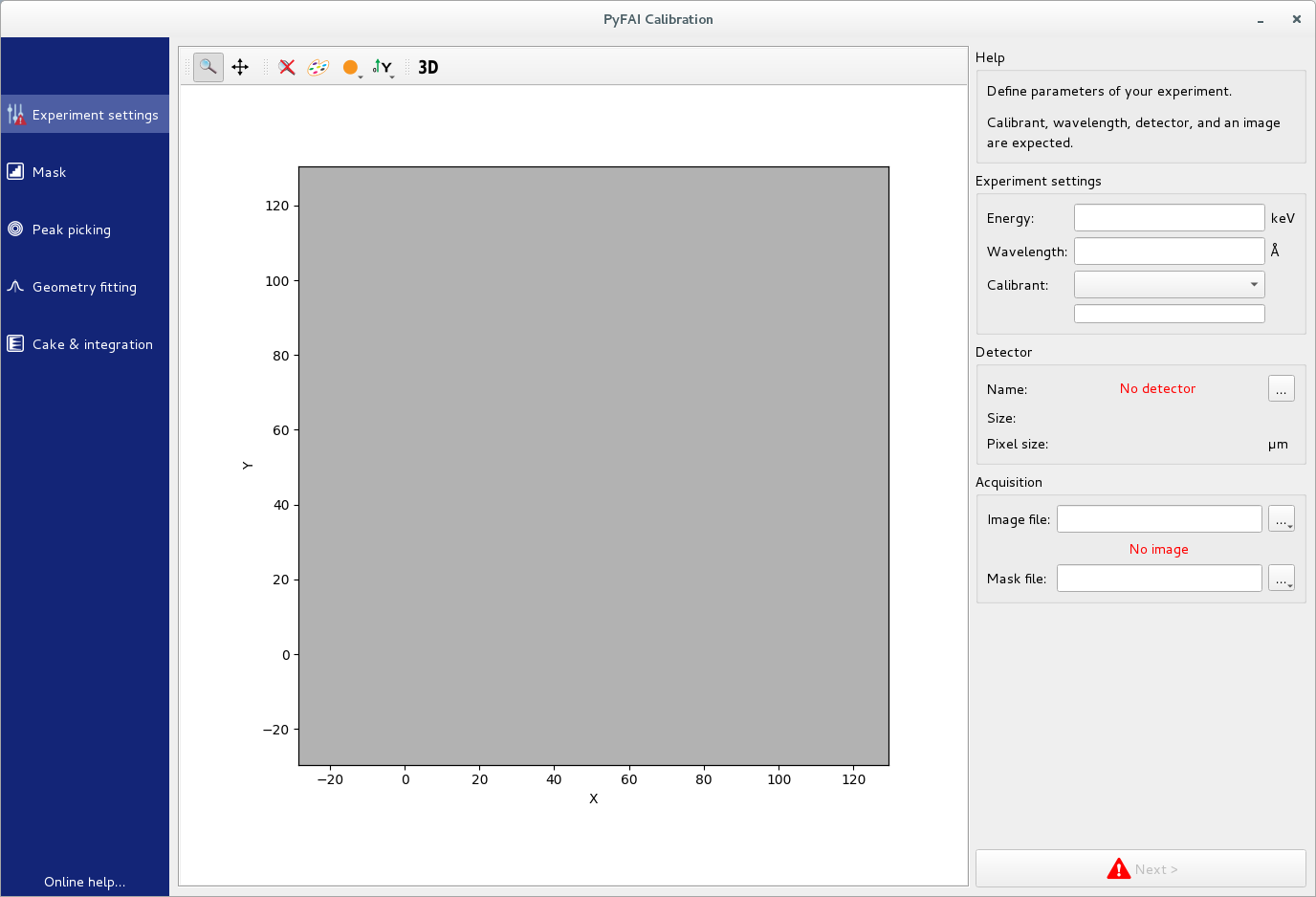
Task: Click the Geometry fitting curve icon
Action: tap(15, 287)
